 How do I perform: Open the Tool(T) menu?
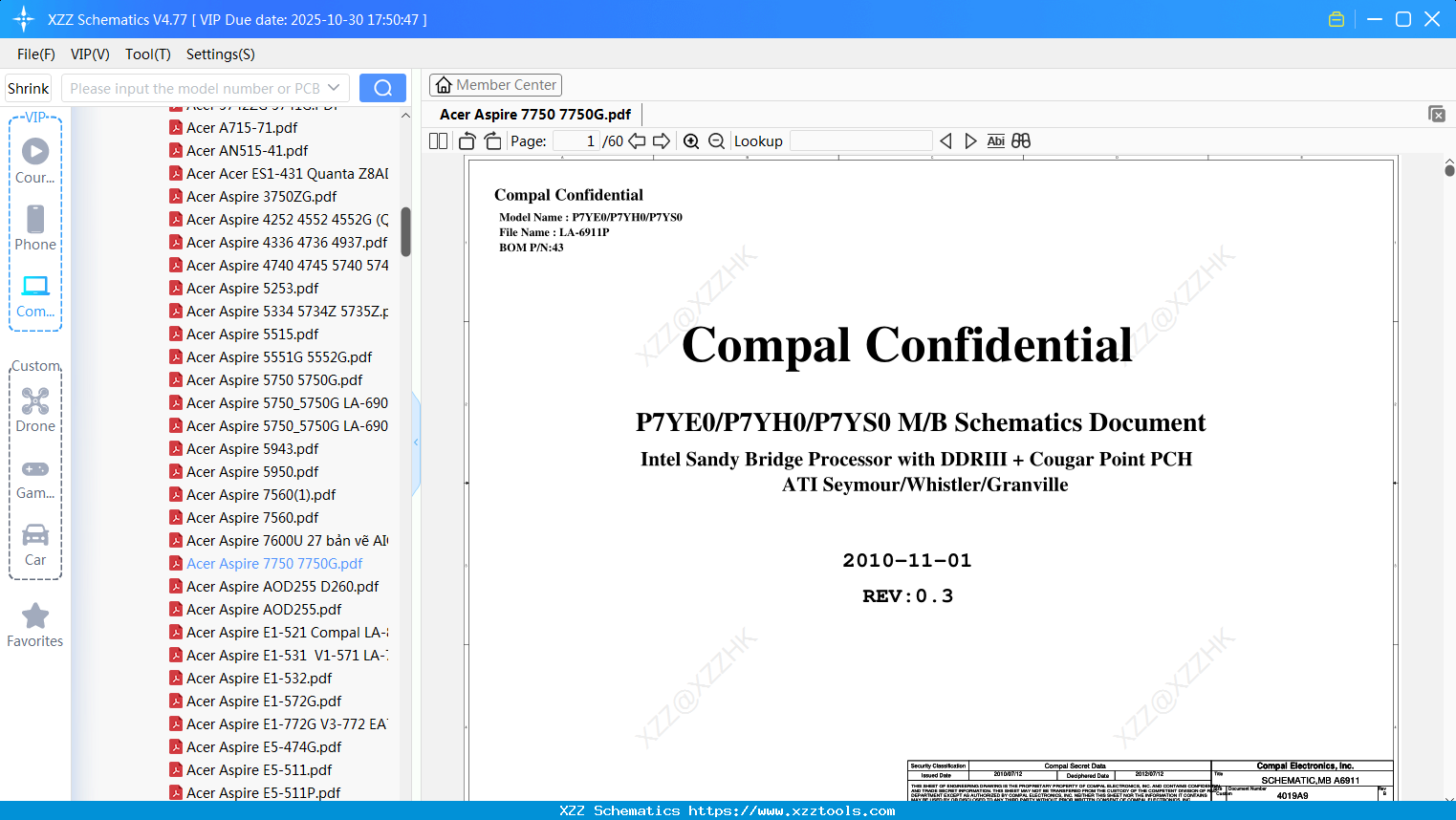[x=148, y=54]
